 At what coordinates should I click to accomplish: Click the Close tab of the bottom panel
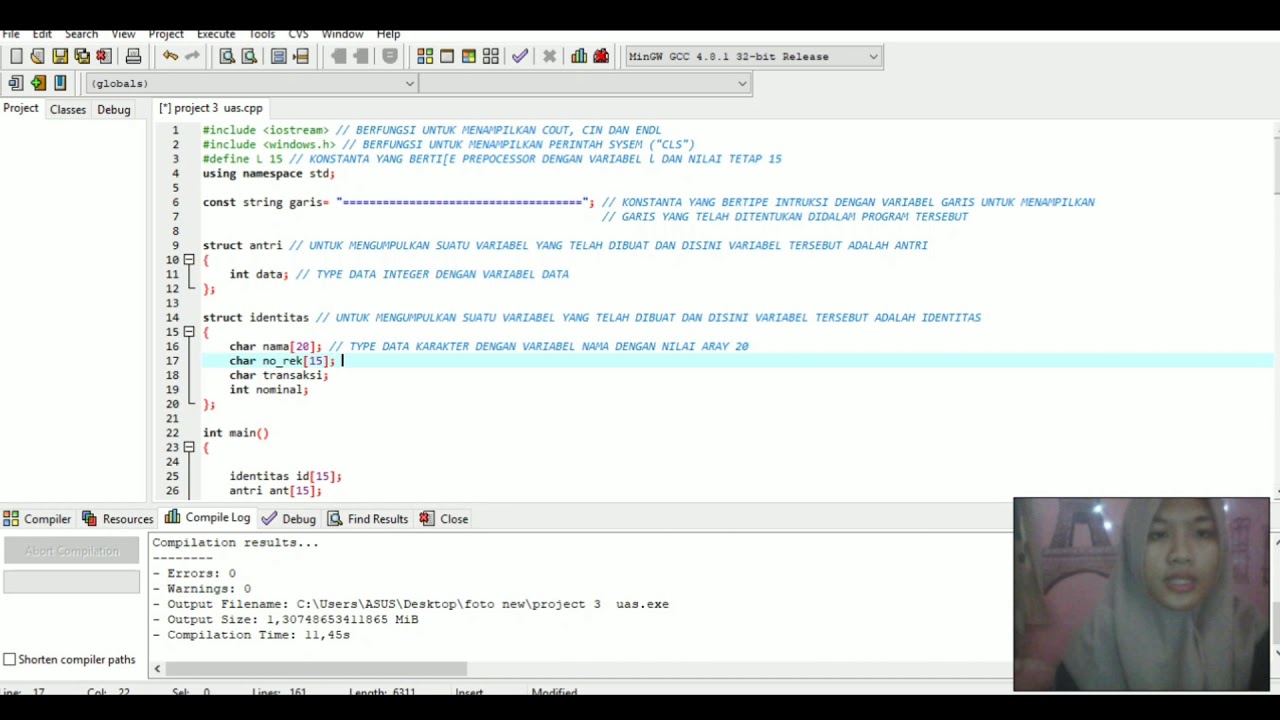(444, 519)
